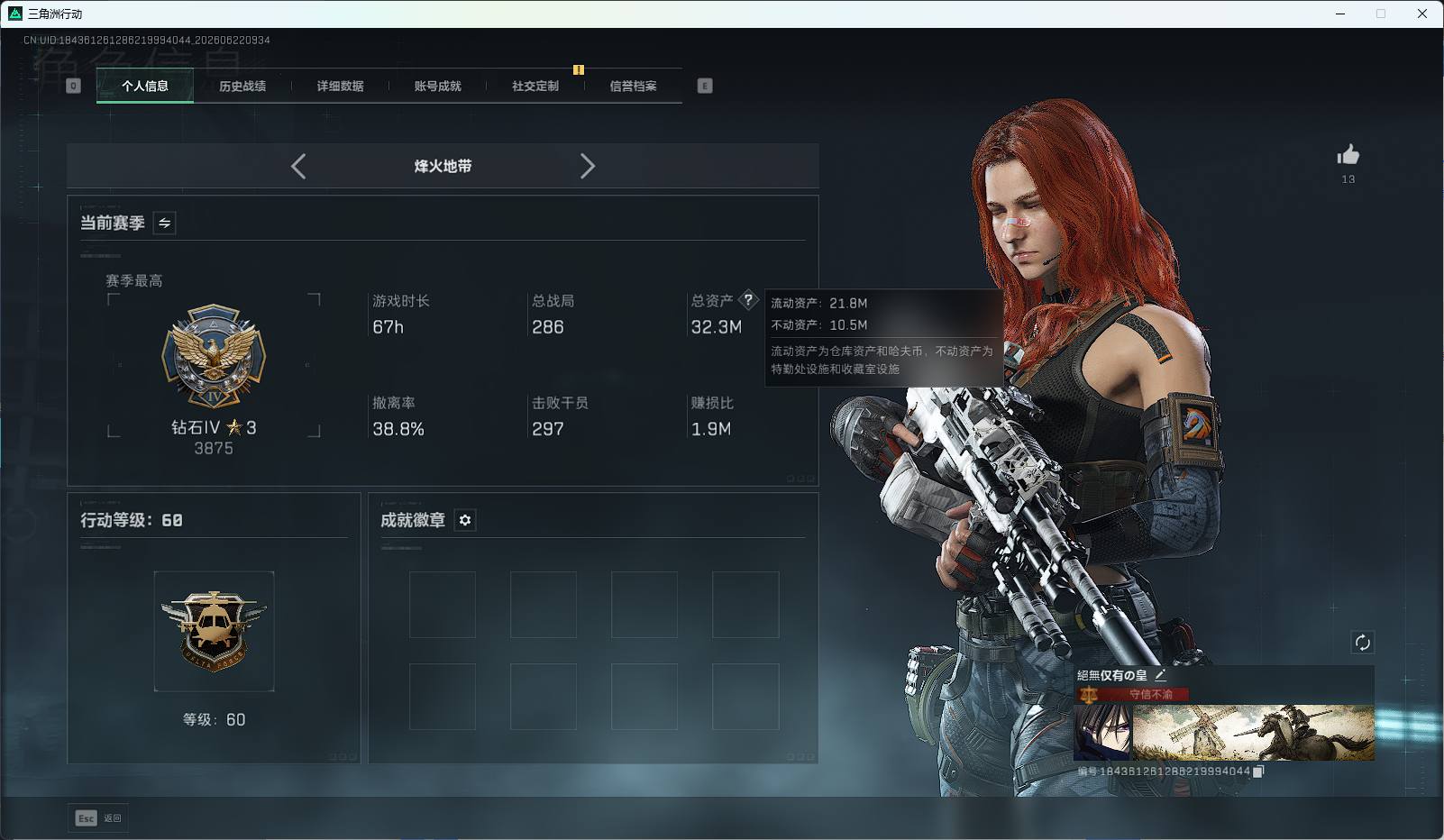1444x840 pixels.
Task: Click the 赚损比 value 1.9M
Action: coord(711,429)
